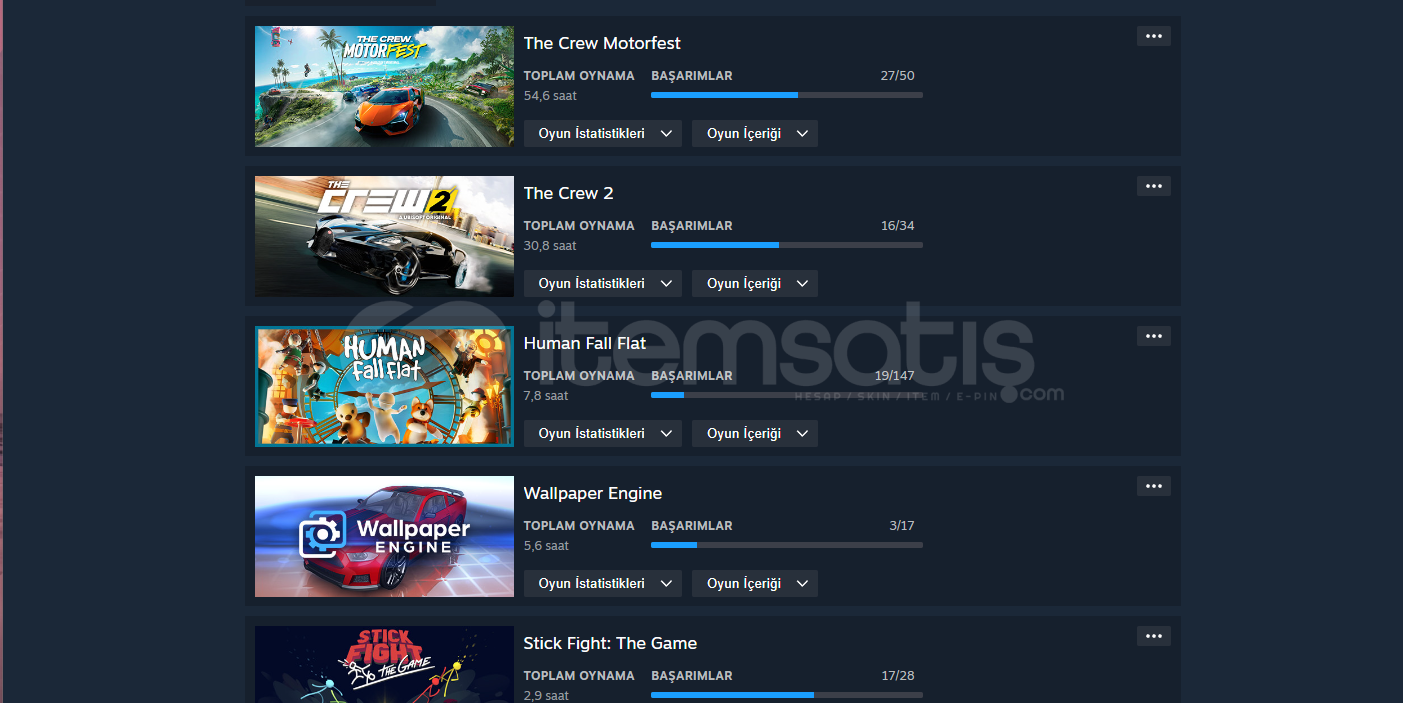Click the Human Fall Flat achievements progress bar

pyautogui.click(x=787, y=395)
